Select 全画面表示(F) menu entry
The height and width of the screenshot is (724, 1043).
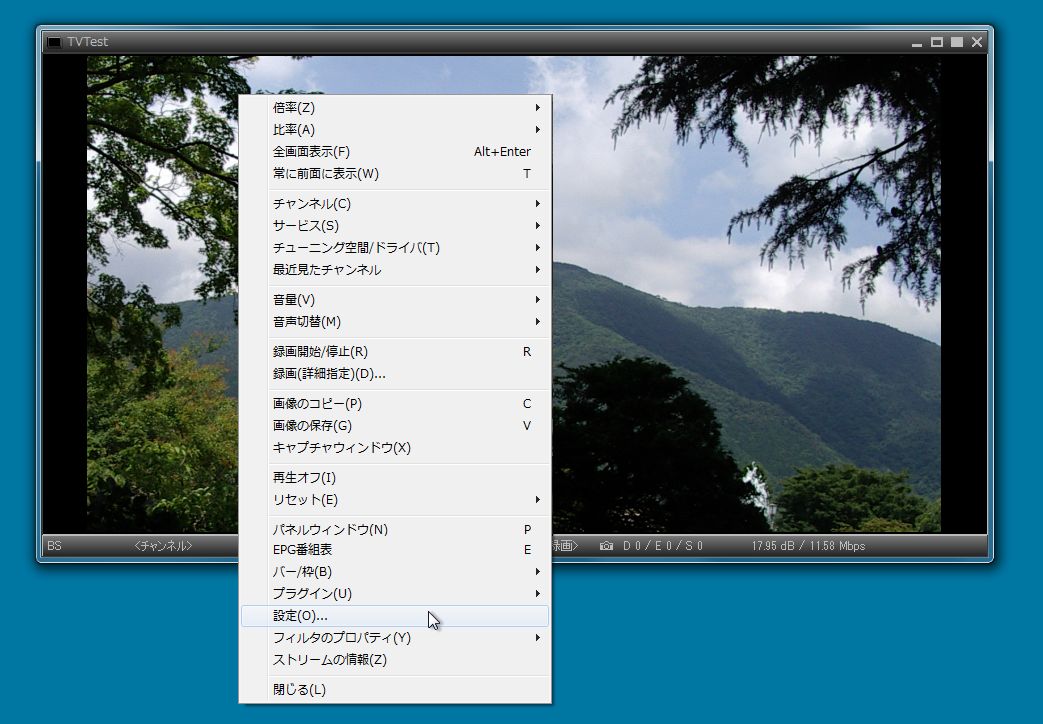pyautogui.click(x=395, y=152)
